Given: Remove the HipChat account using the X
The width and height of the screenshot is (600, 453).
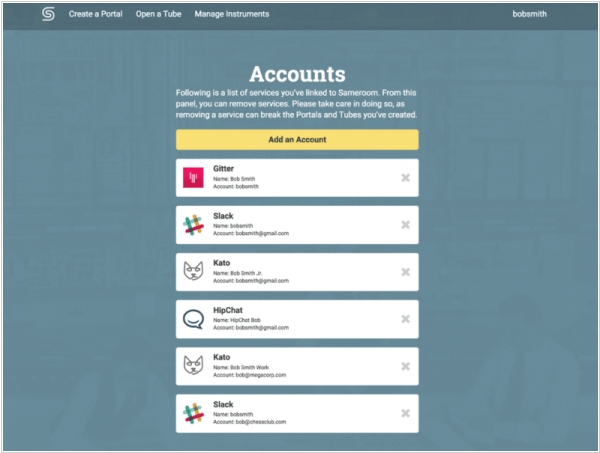Looking at the screenshot, I should pyautogui.click(x=406, y=319).
